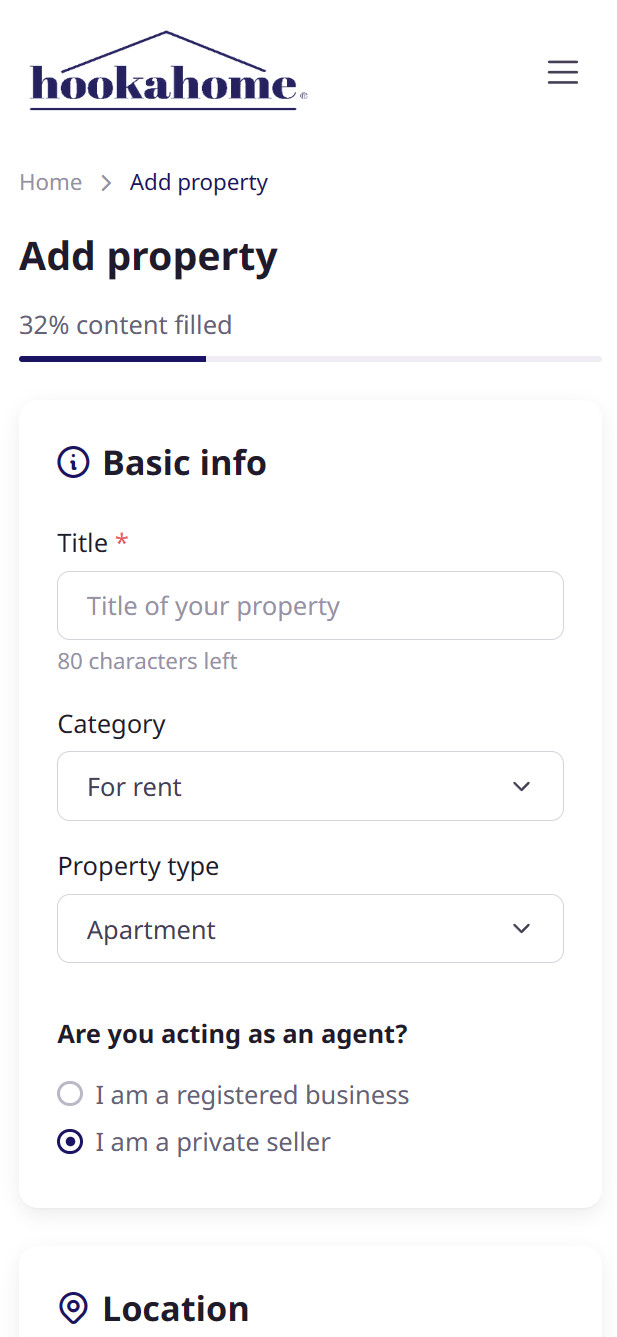This screenshot has width=617, height=1337.
Task: Open the Category 'For rent' dropdown
Action: click(310, 786)
